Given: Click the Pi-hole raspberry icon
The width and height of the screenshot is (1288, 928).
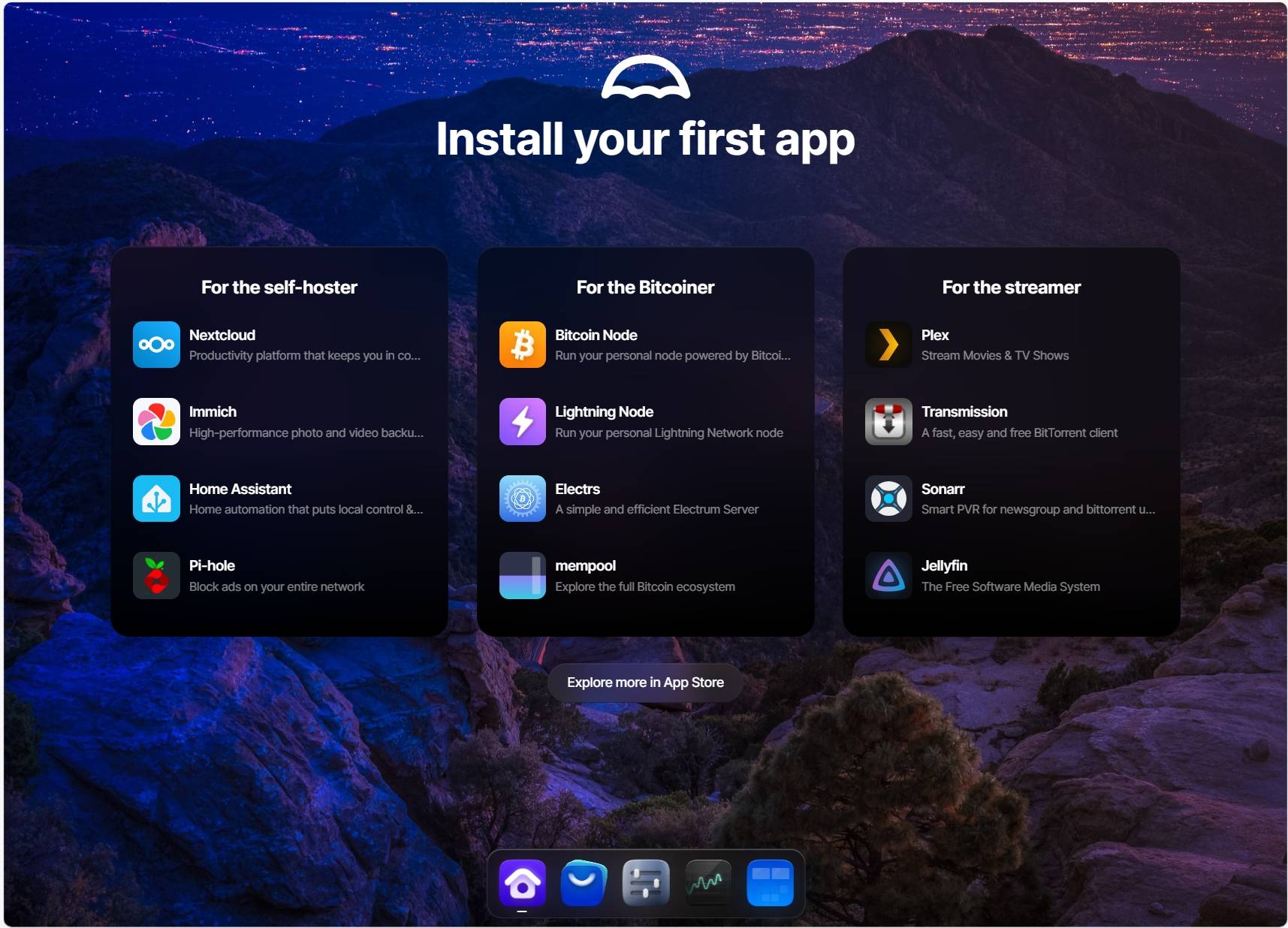Looking at the screenshot, I should coord(156,575).
